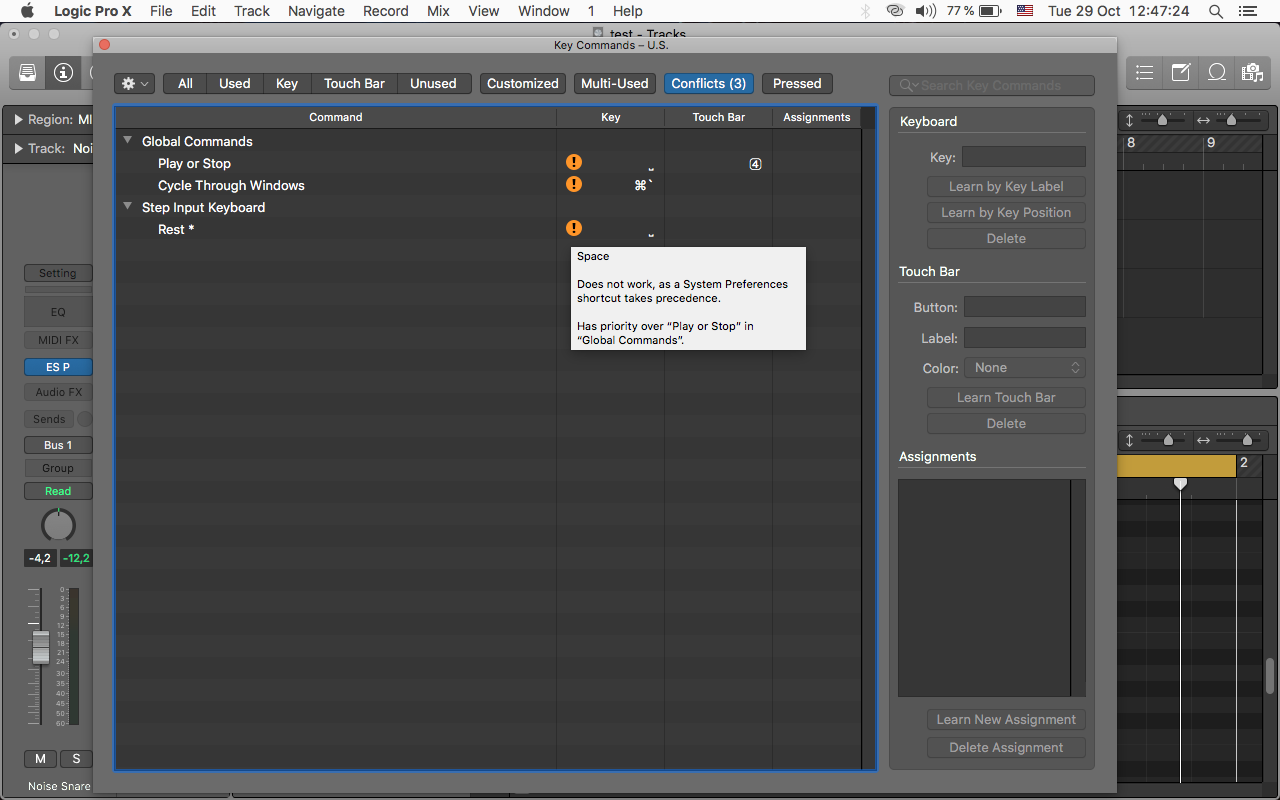Screen dimensions: 1280x800
Task: Click the Touch Bar 4 icon for Play or Stop
Action: pos(755,164)
